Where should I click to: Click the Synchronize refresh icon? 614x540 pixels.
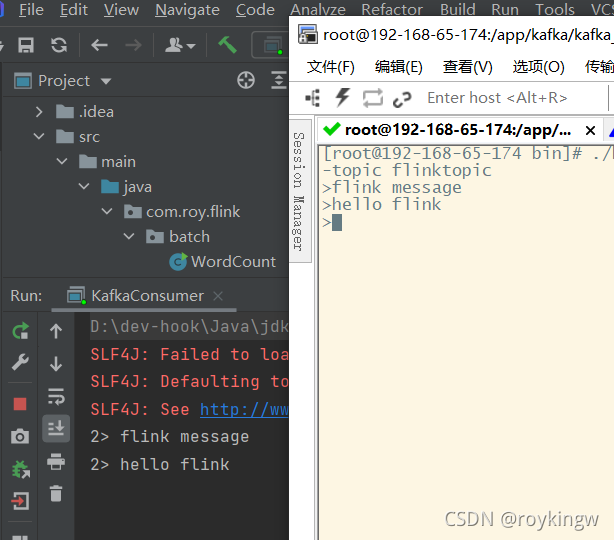click(59, 45)
